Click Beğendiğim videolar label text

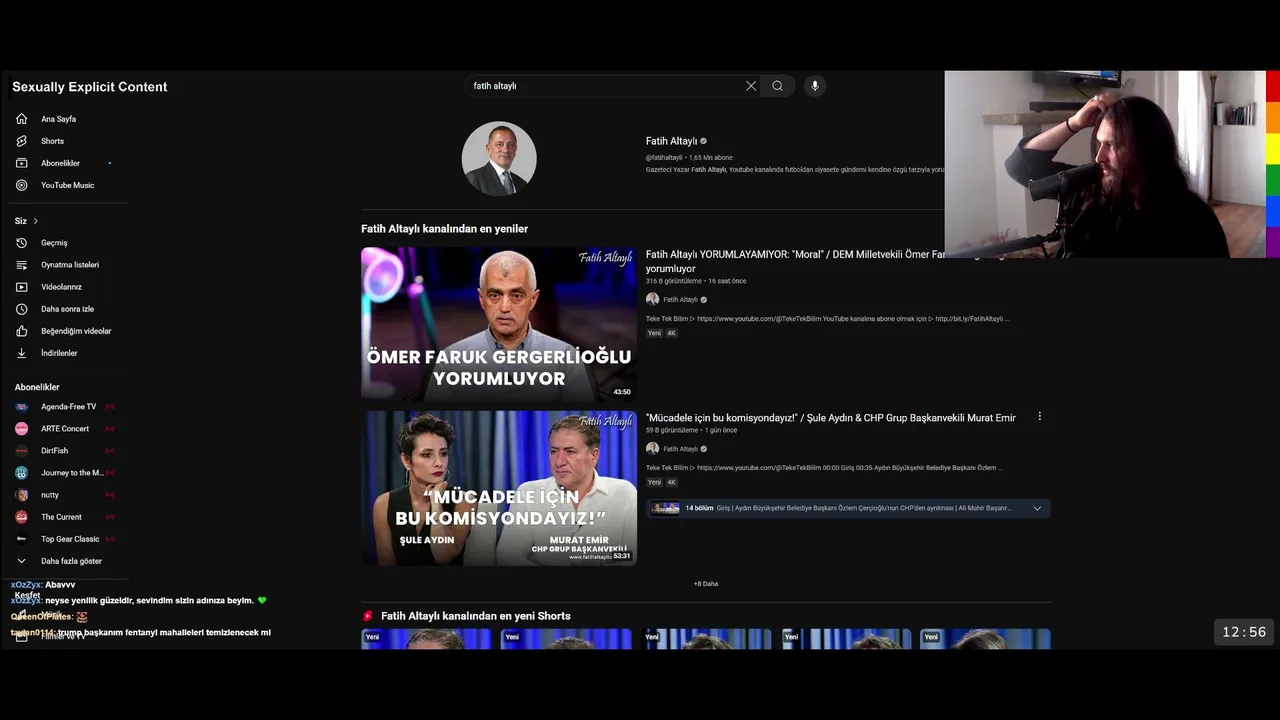pyautogui.click(x=76, y=331)
